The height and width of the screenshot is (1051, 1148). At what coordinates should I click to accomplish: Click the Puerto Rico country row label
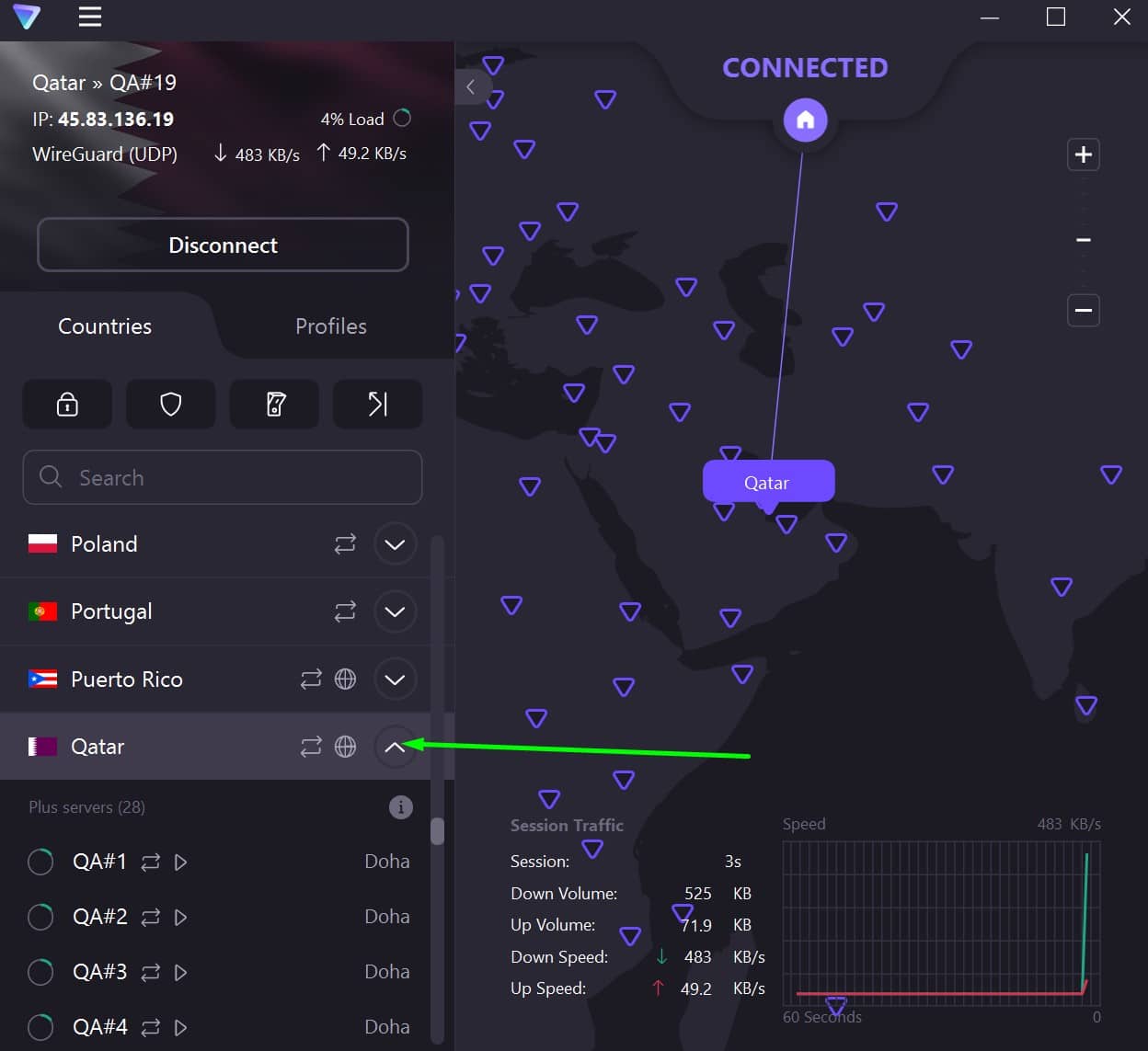127,680
